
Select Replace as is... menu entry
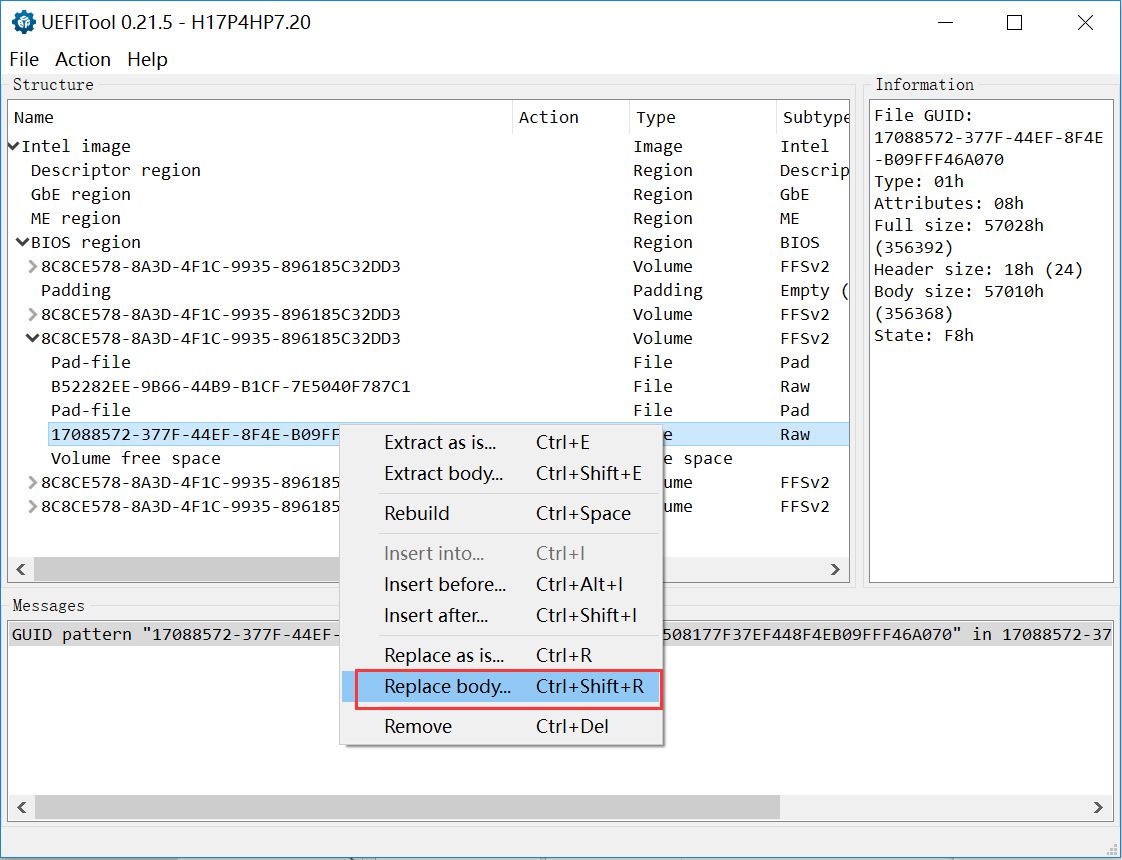coord(502,655)
